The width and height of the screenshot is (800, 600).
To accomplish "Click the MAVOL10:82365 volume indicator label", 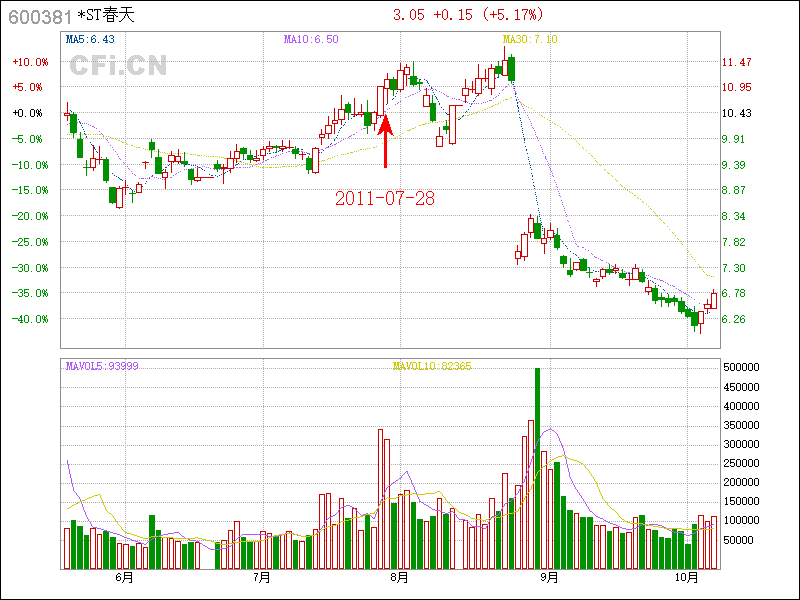I will point(432,366).
